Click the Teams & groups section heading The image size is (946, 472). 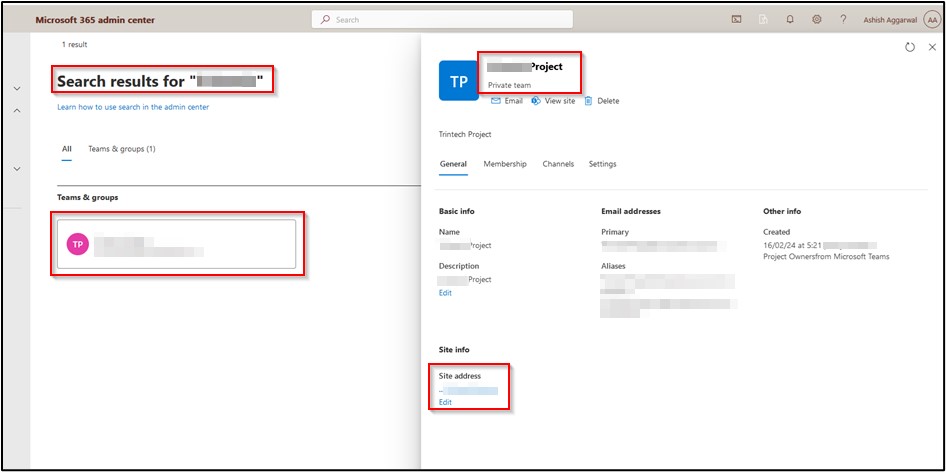coord(87,197)
